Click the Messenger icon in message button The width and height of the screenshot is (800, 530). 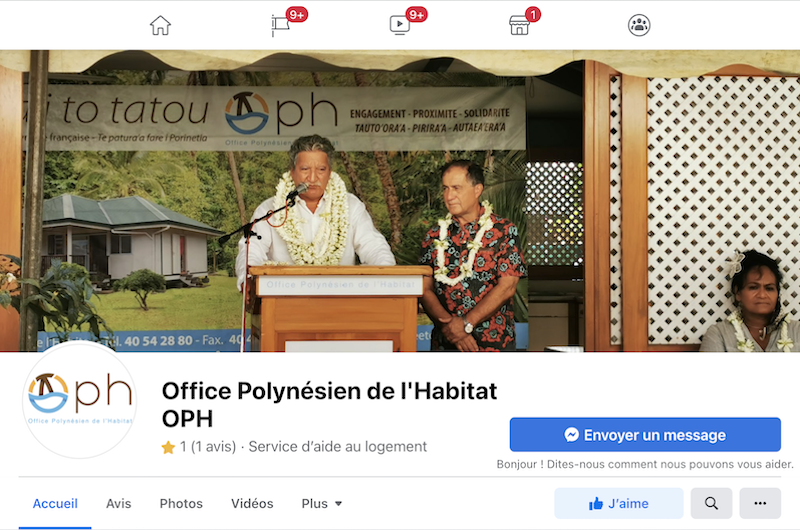pyautogui.click(x=571, y=435)
